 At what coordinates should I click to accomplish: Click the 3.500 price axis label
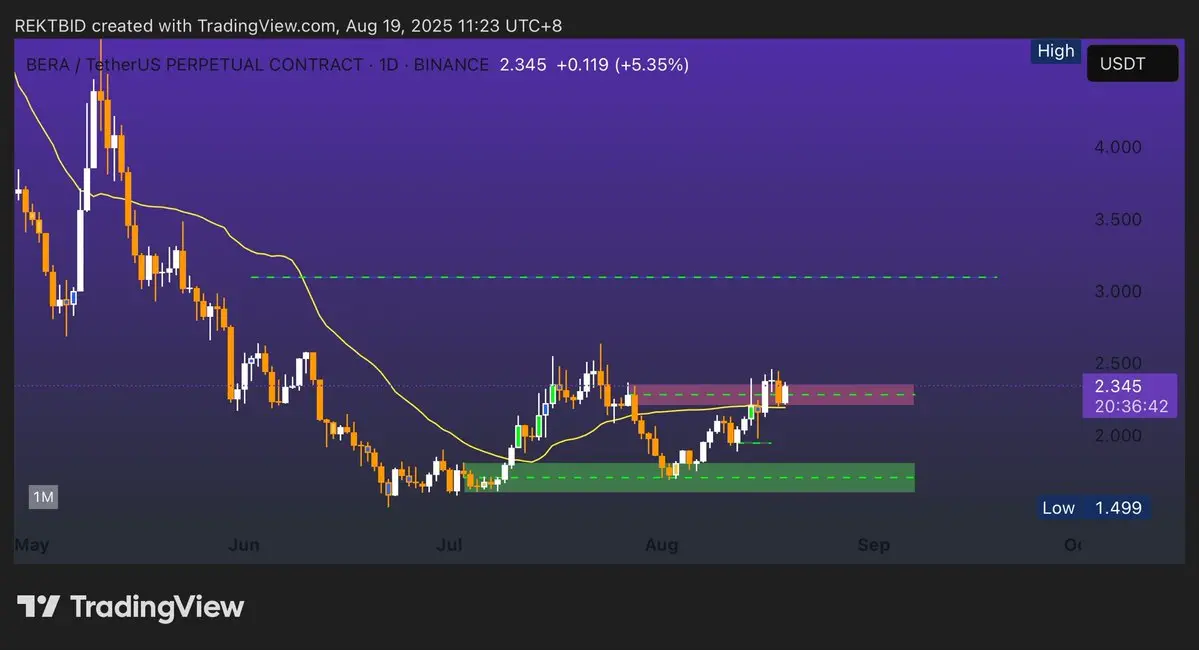(1117, 219)
